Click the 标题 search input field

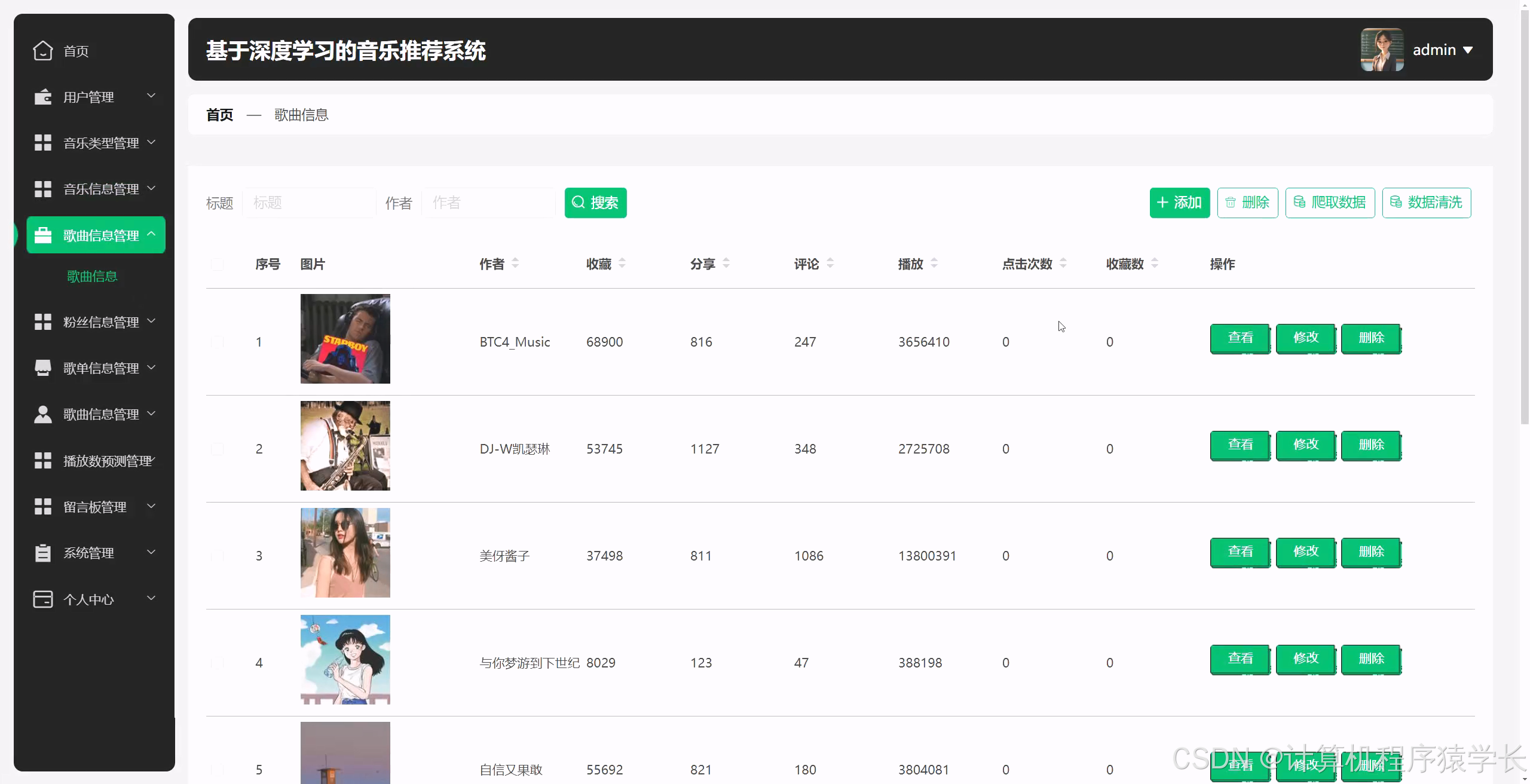click(x=308, y=203)
